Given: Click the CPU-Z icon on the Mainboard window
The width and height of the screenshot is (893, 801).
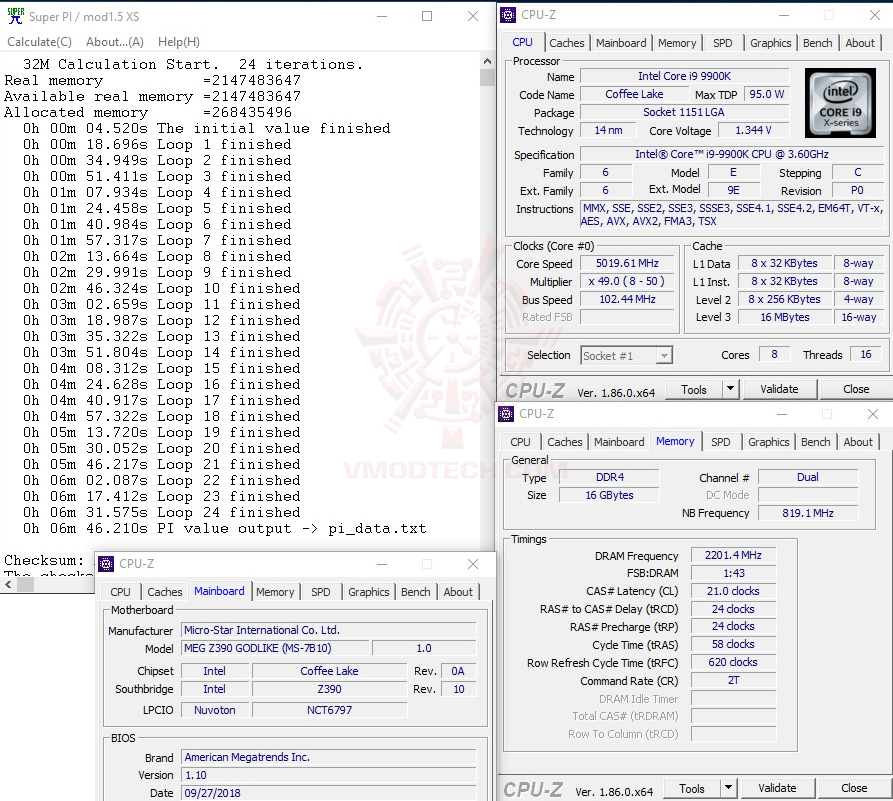Looking at the screenshot, I should [x=106, y=564].
